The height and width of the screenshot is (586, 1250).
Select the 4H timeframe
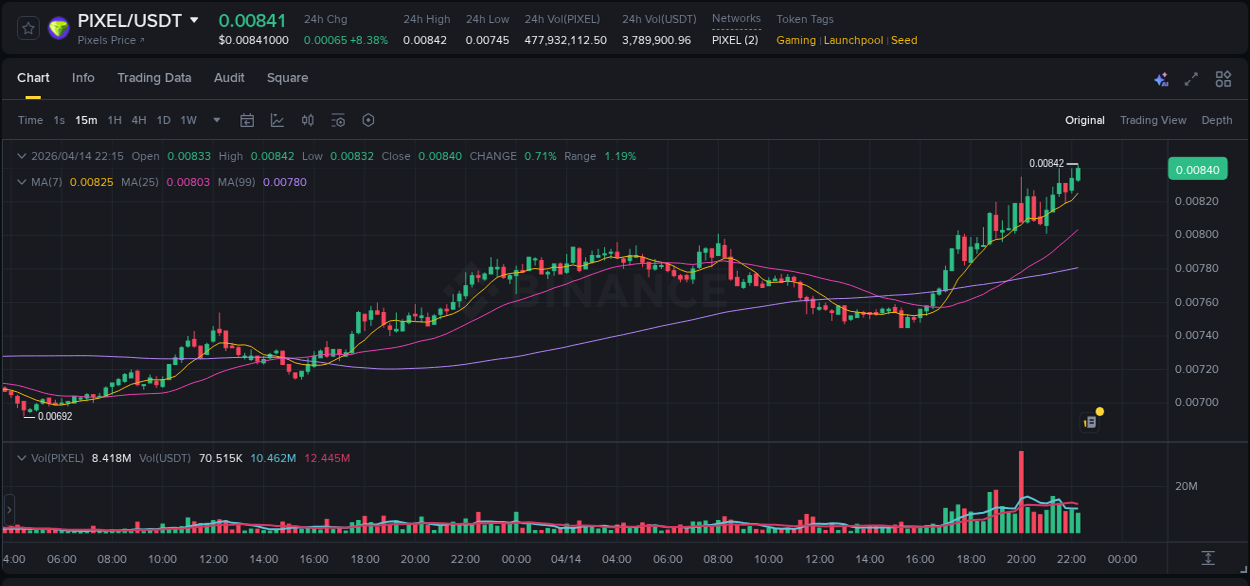pyautogui.click(x=139, y=120)
